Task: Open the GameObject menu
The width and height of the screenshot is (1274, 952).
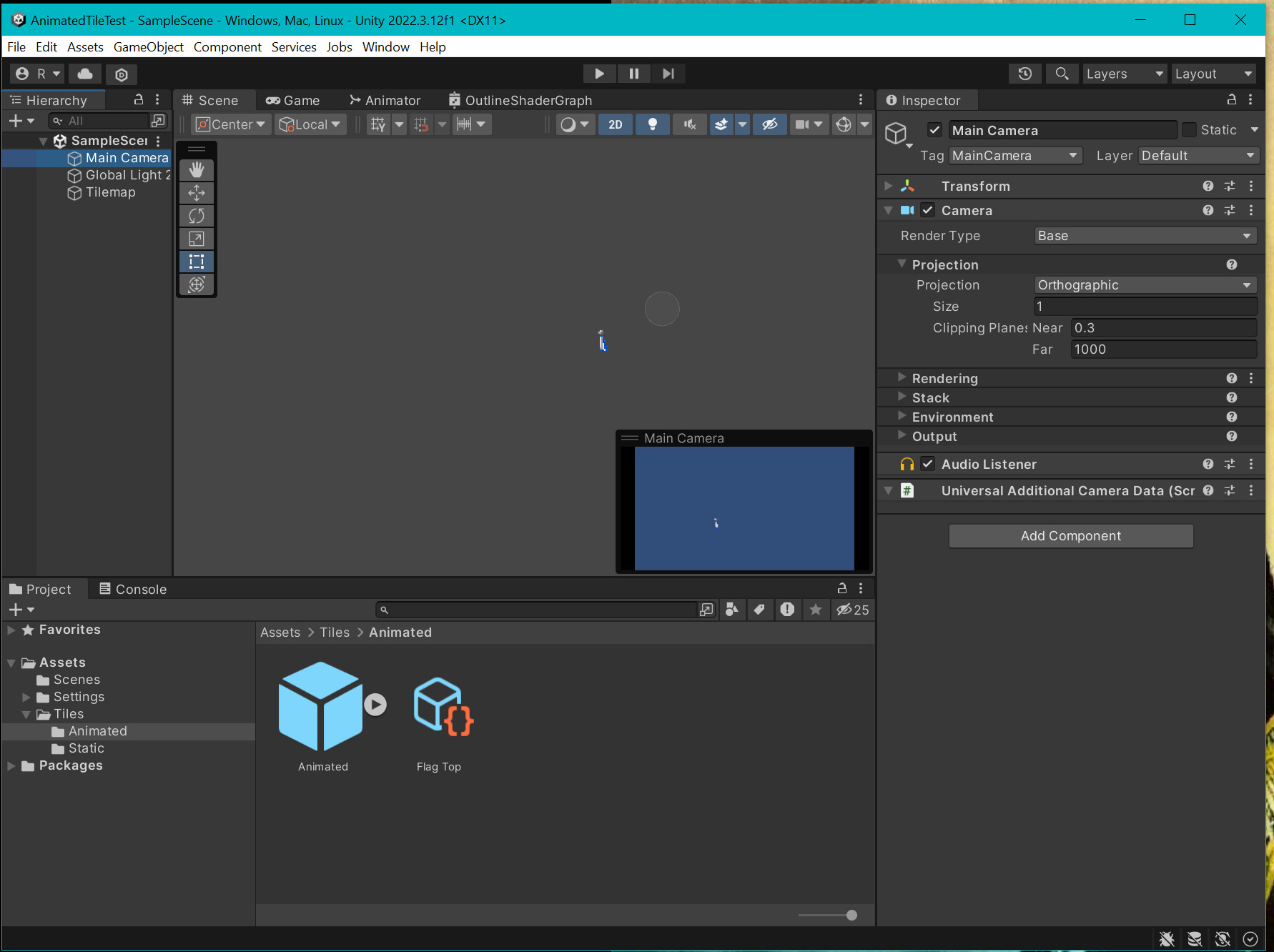Action: point(148,46)
